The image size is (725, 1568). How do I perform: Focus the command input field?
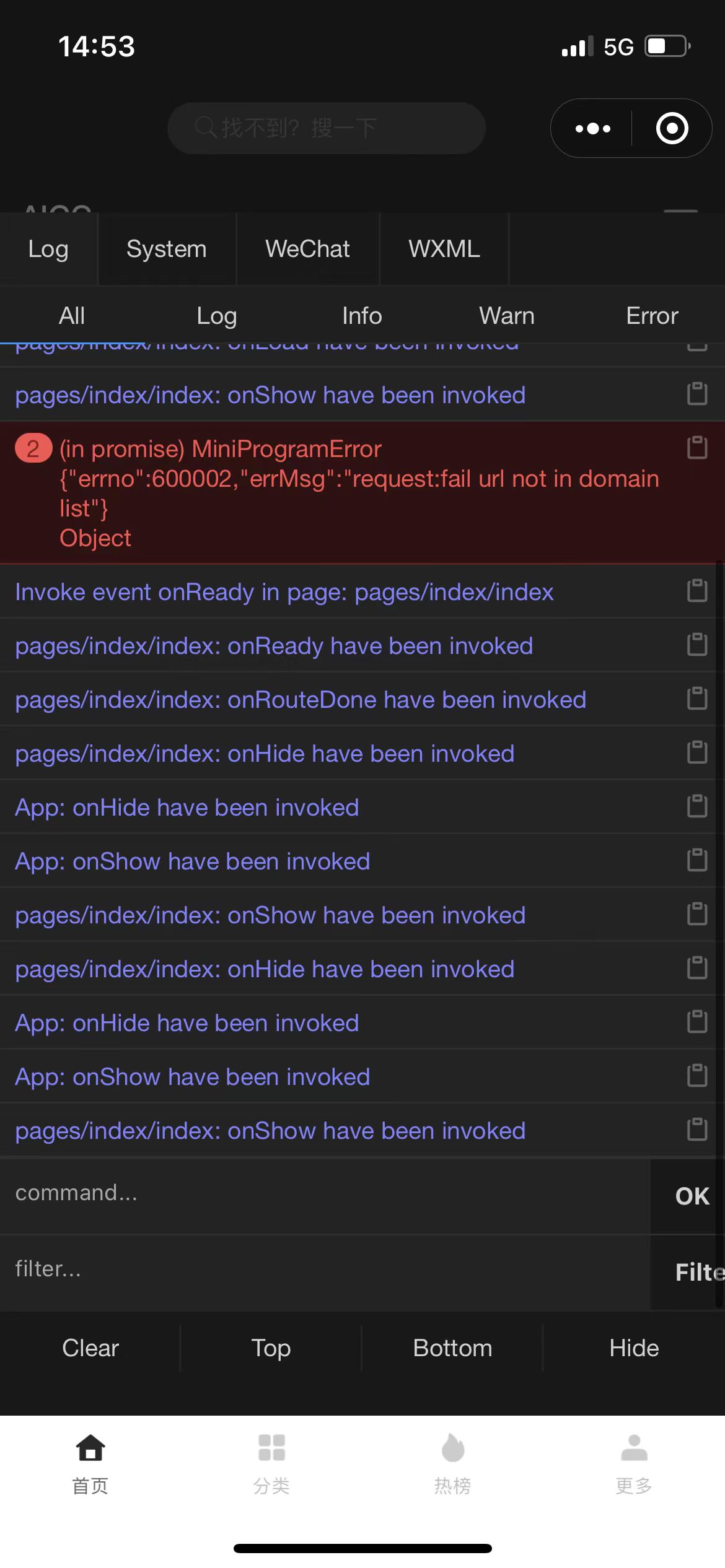(325, 1193)
